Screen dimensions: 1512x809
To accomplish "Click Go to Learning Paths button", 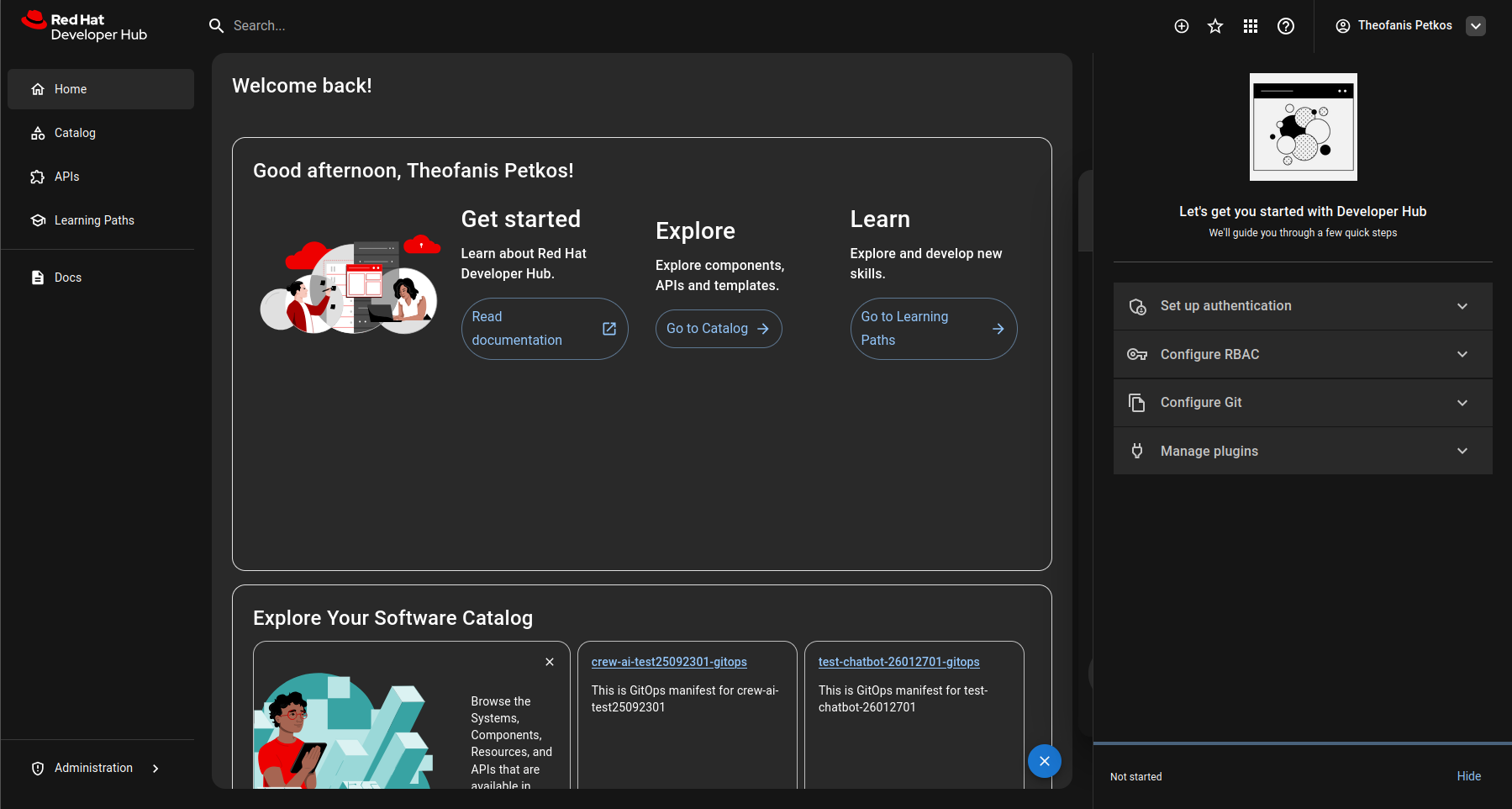I will (934, 329).
